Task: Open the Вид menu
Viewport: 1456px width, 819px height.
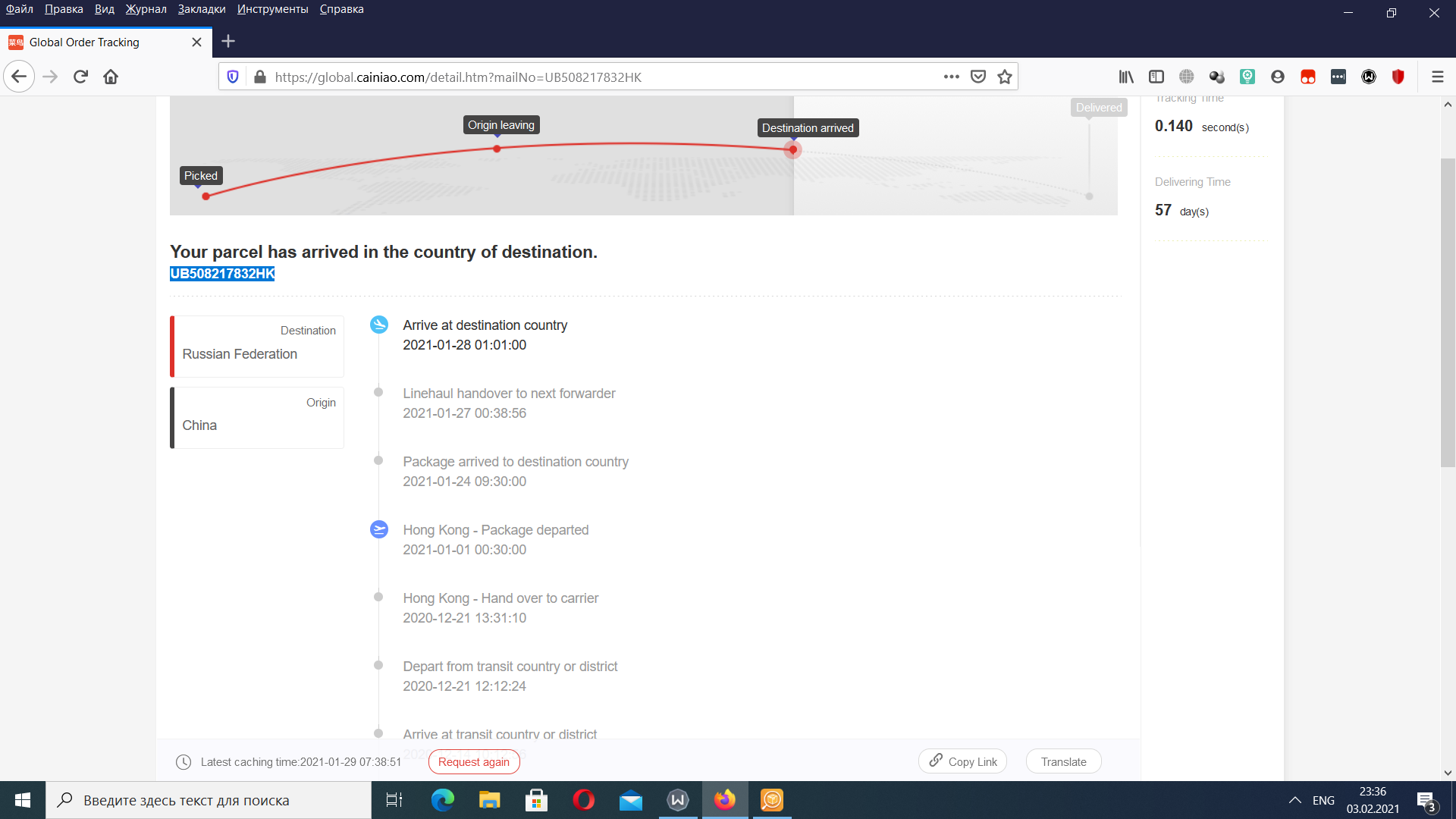Action: (x=105, y=9)
